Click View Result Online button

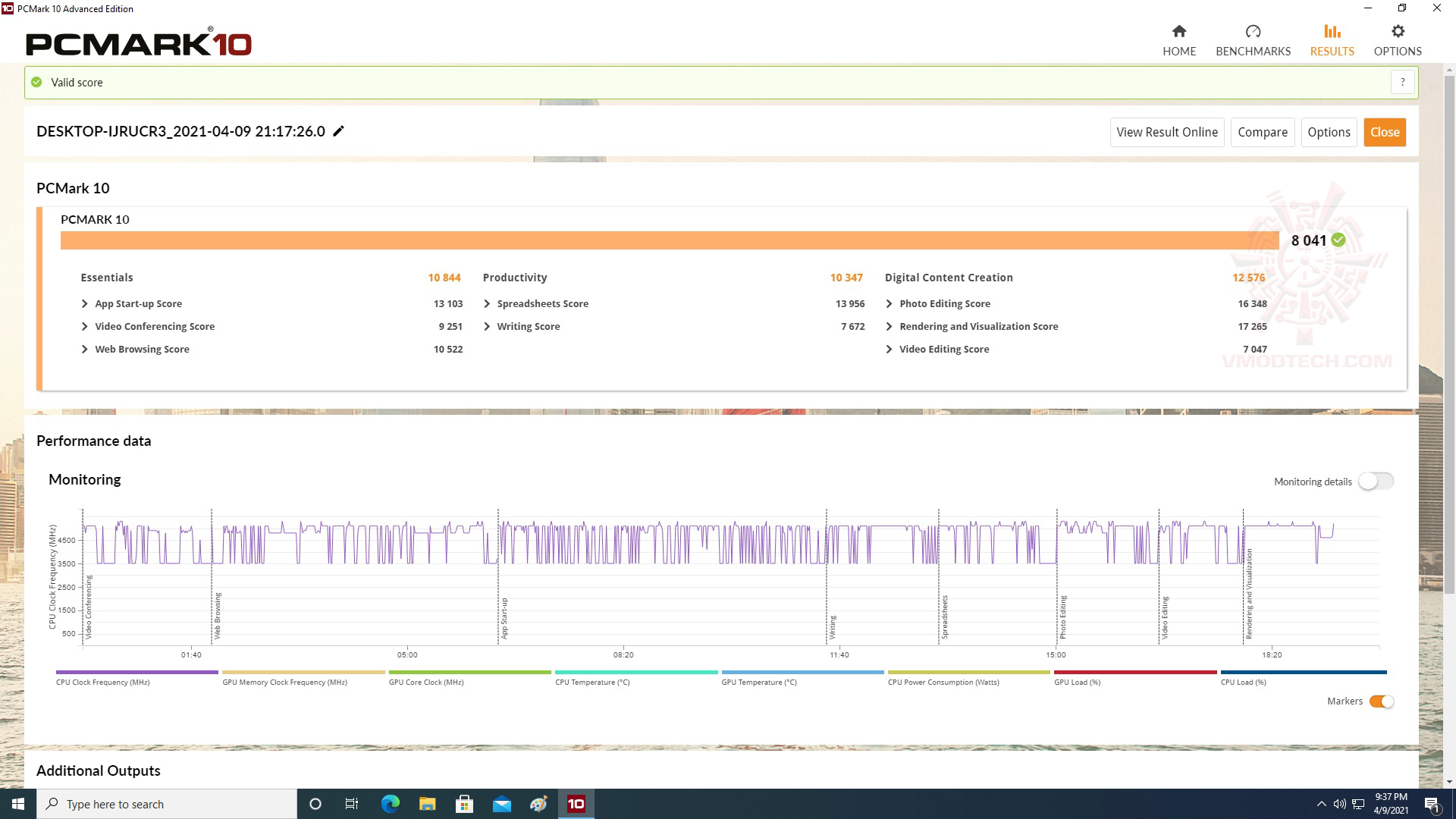coord(1166,131)
